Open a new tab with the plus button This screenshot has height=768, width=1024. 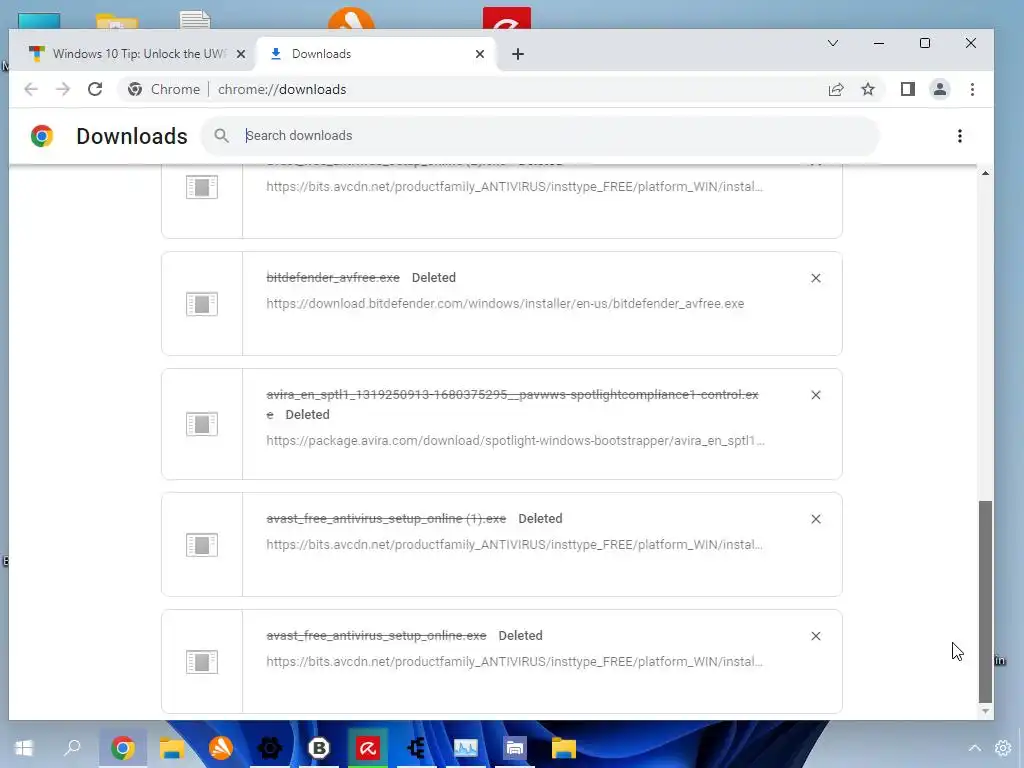(518, 54)
